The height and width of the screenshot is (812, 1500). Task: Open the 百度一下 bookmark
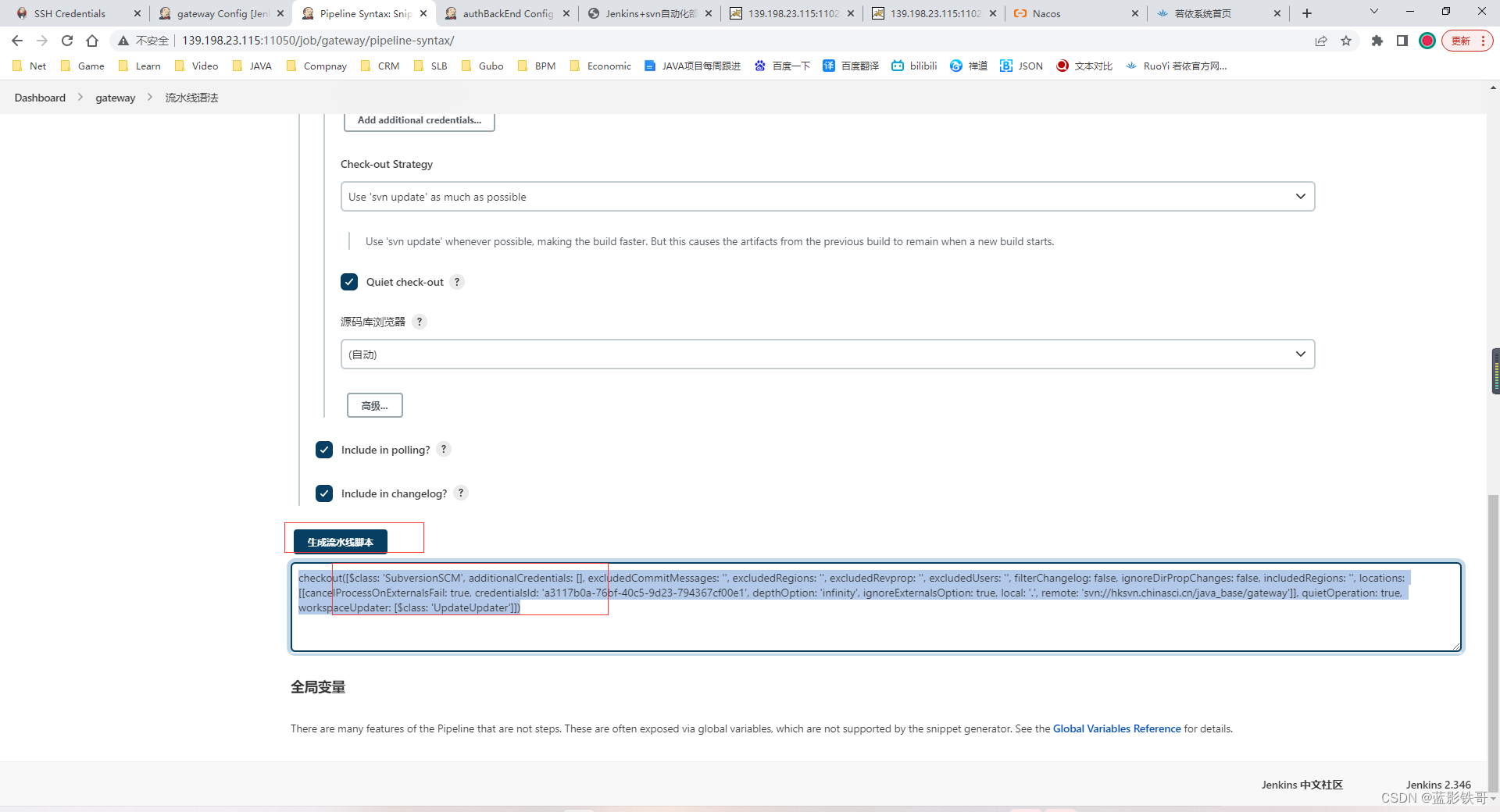coord(782,66)
